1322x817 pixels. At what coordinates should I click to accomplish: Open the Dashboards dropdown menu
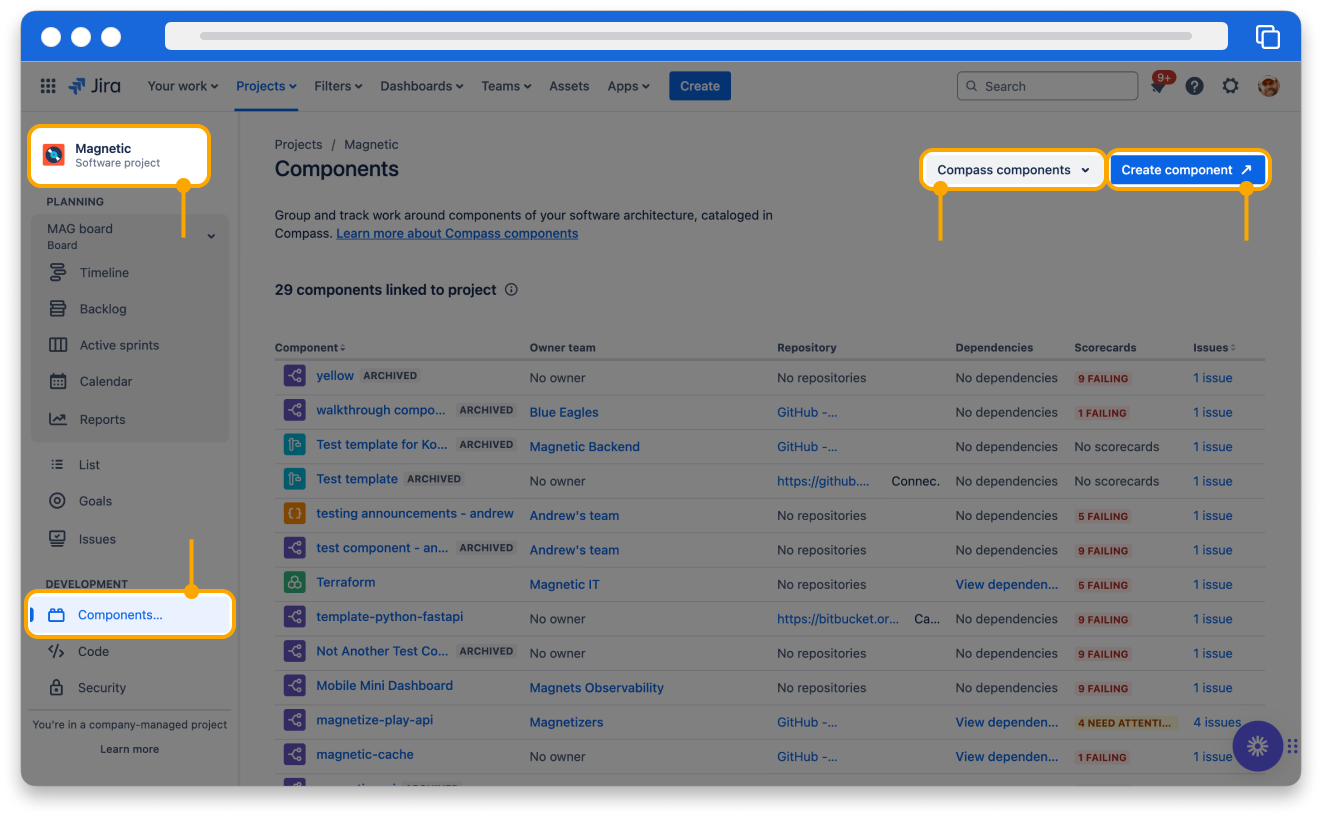422,86
